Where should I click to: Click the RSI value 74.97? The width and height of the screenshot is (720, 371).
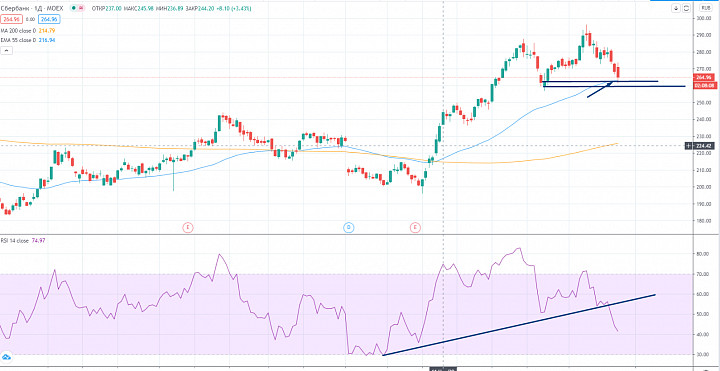coord(39,240)
